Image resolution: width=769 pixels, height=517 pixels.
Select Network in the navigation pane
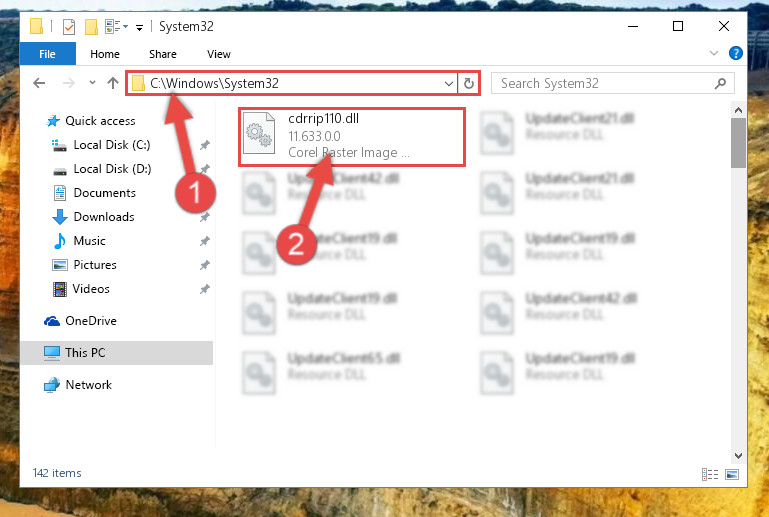pyautogui.click(x=88, y=385)
